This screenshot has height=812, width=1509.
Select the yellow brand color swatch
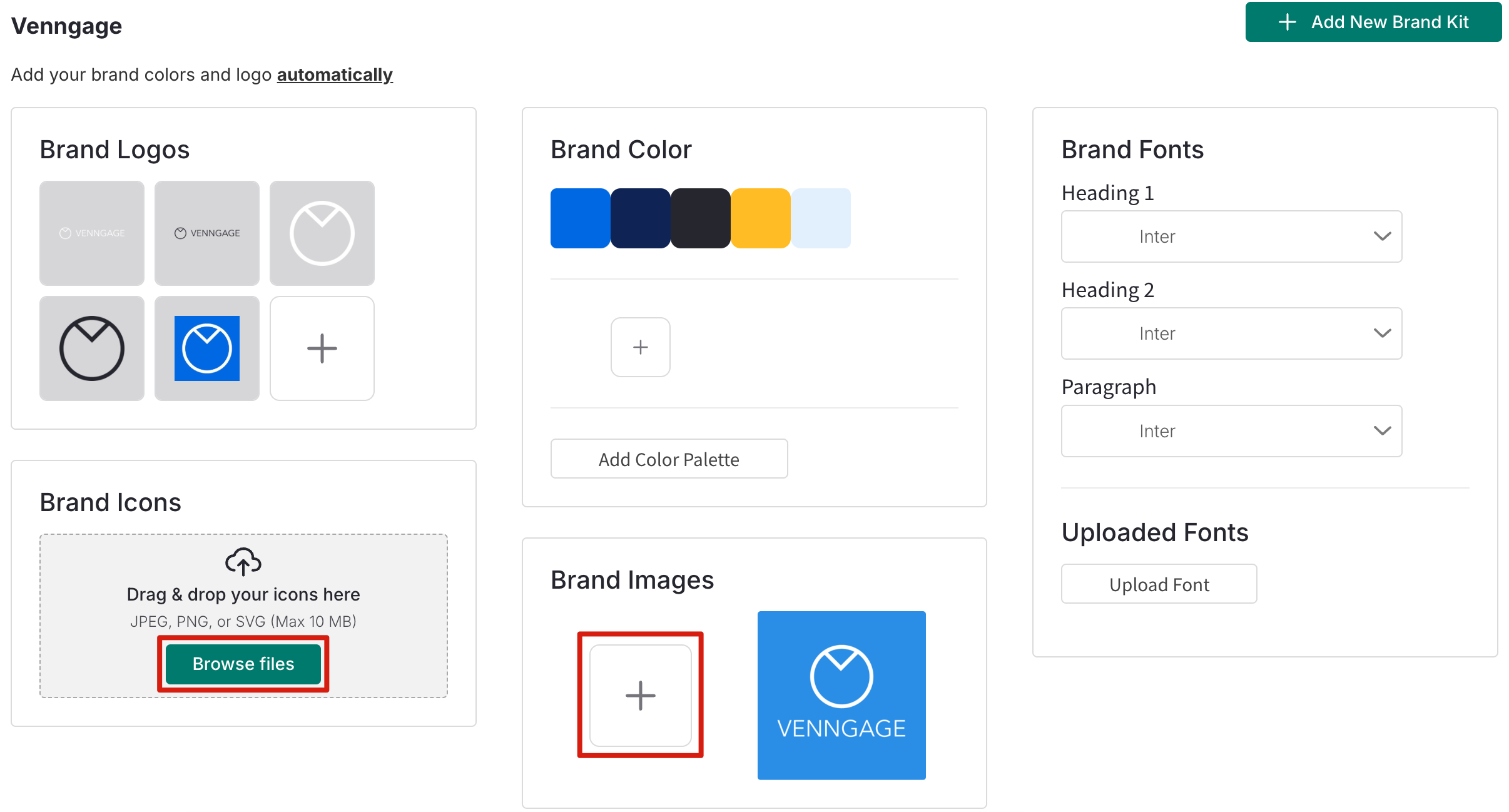click(760, 218)
